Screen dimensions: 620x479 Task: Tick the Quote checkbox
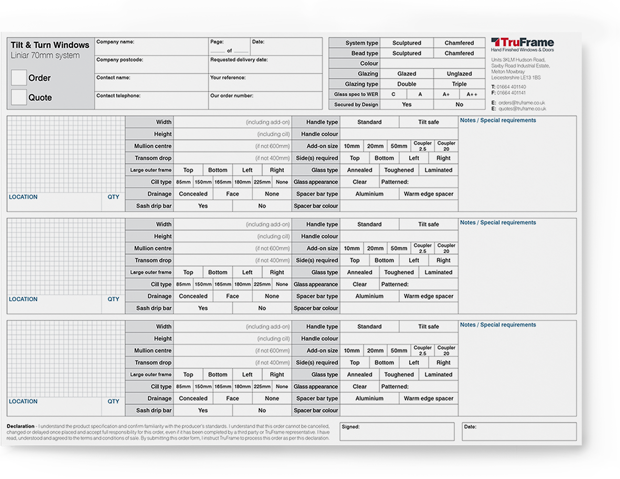[x=19, y=97]
